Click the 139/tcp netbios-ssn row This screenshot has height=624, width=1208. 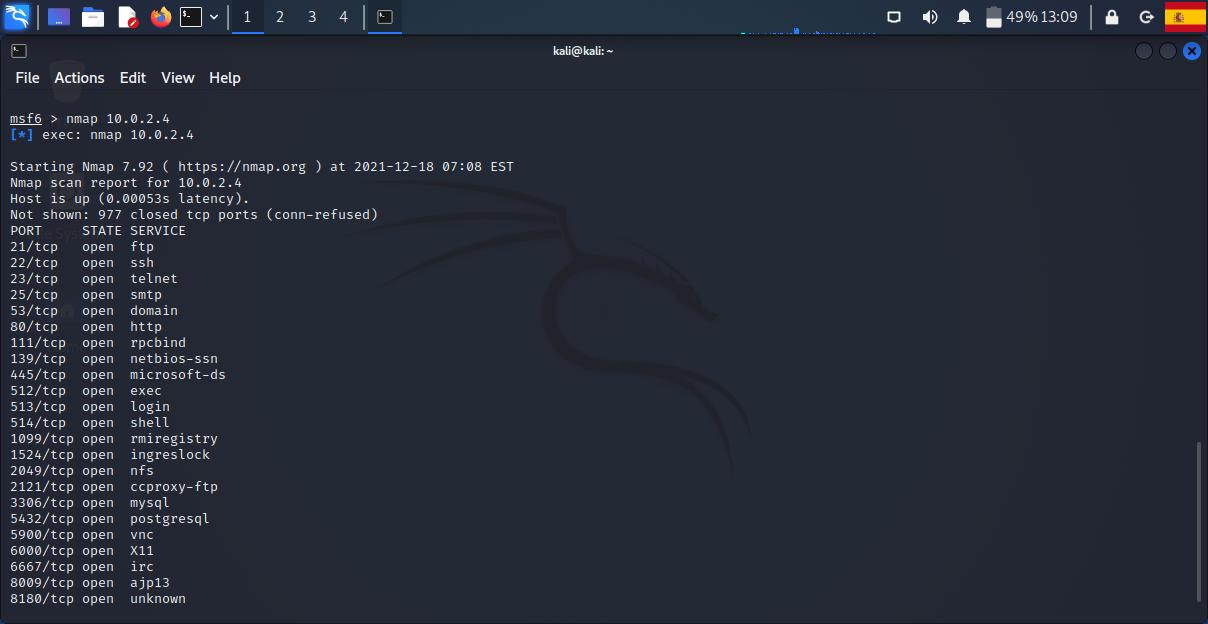114,359
